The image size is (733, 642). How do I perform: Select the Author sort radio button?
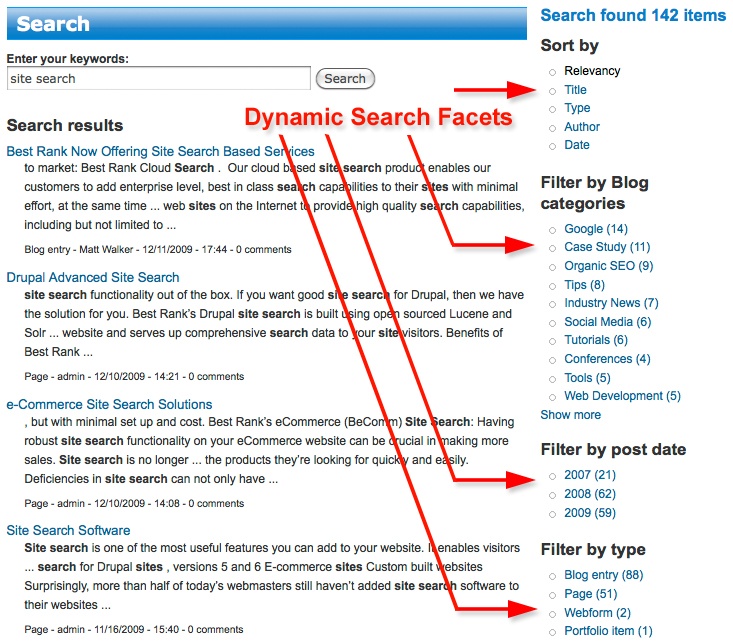(553, 128)
